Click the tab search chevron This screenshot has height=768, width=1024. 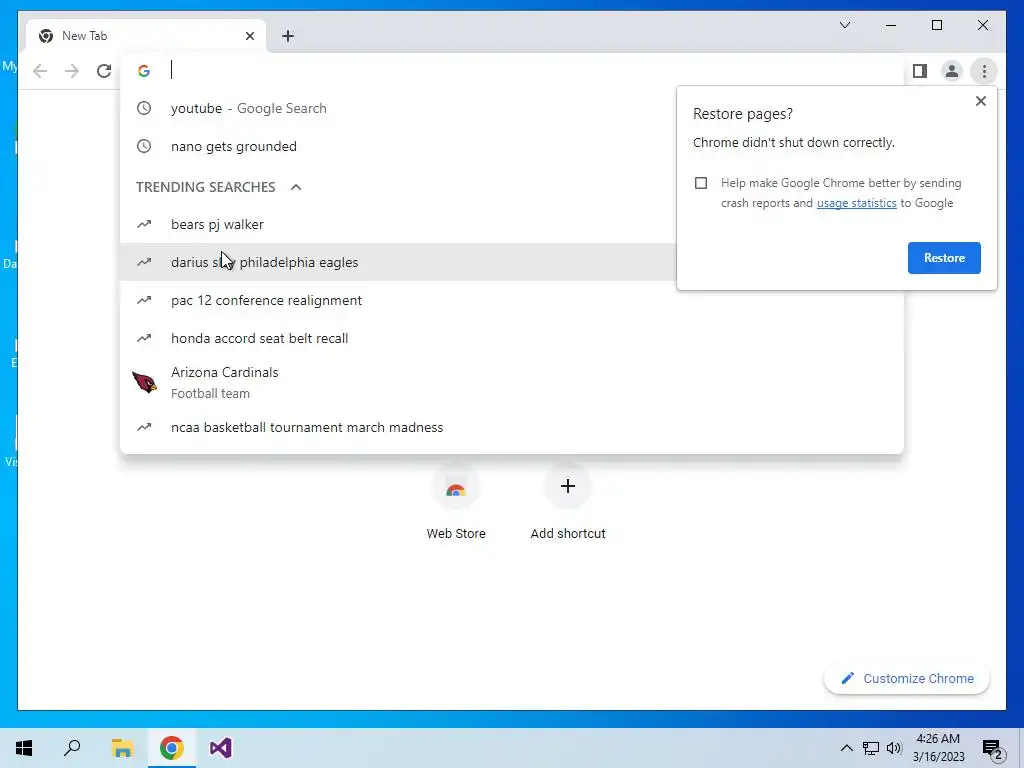[844, 25]
